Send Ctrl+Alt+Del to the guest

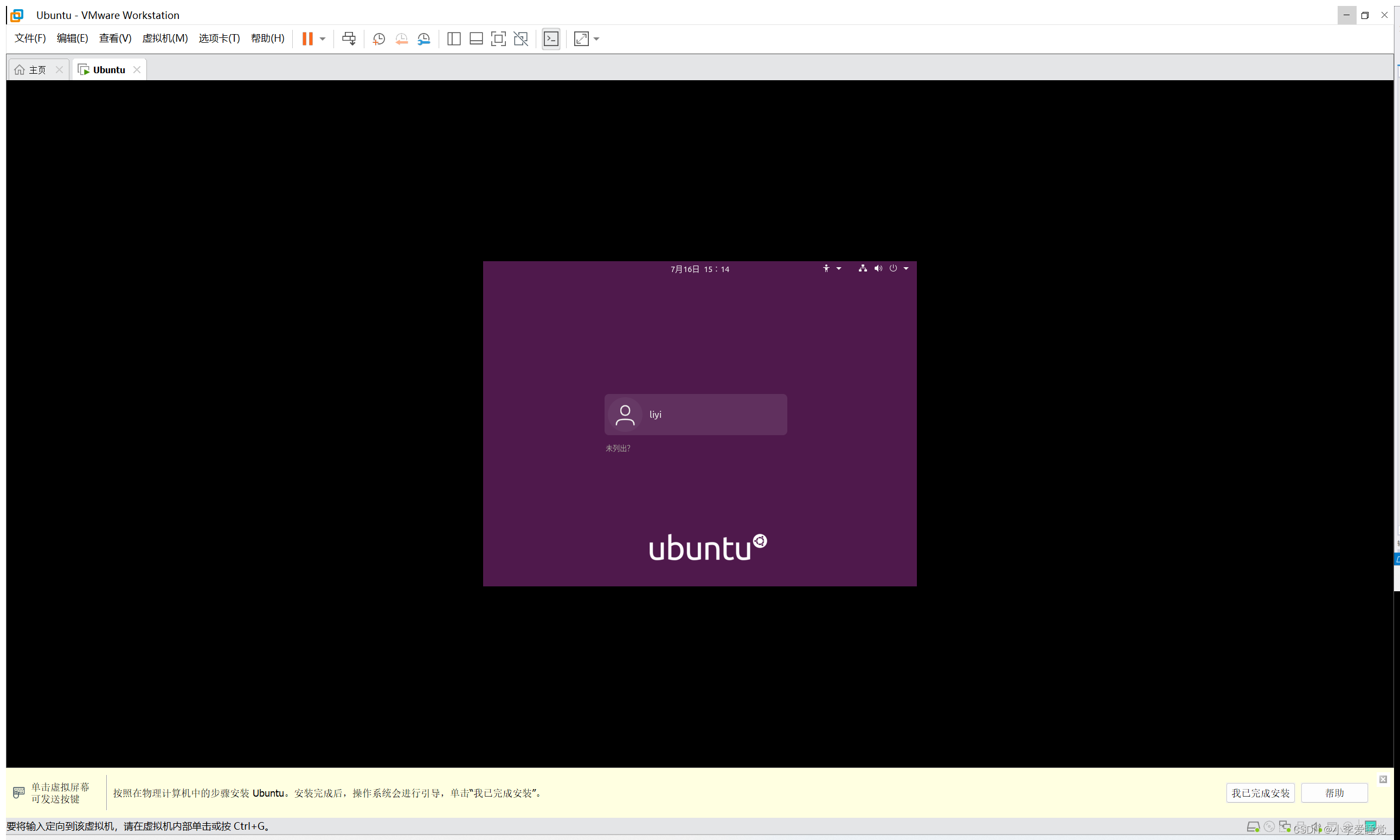(349, 38)
